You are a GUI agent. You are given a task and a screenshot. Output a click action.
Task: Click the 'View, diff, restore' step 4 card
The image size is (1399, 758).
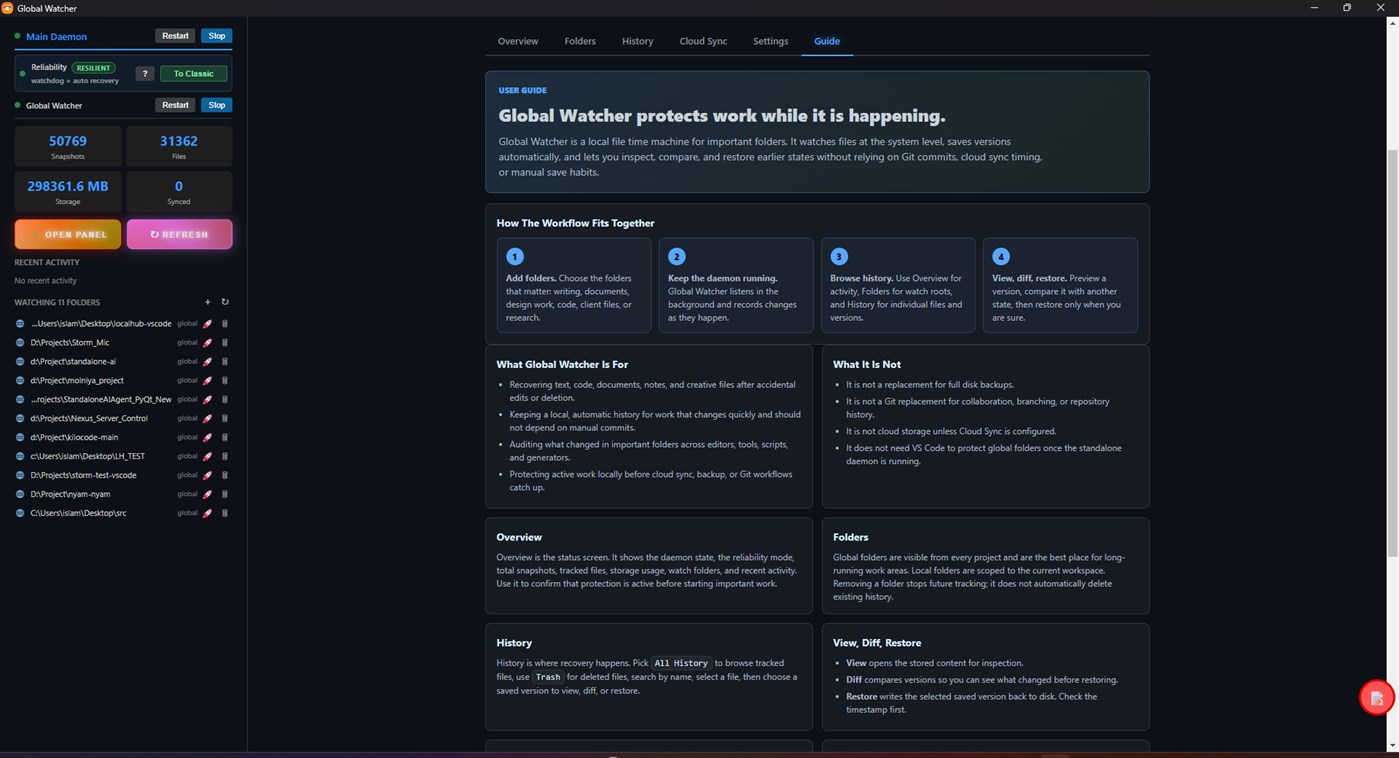(1060, 285)
